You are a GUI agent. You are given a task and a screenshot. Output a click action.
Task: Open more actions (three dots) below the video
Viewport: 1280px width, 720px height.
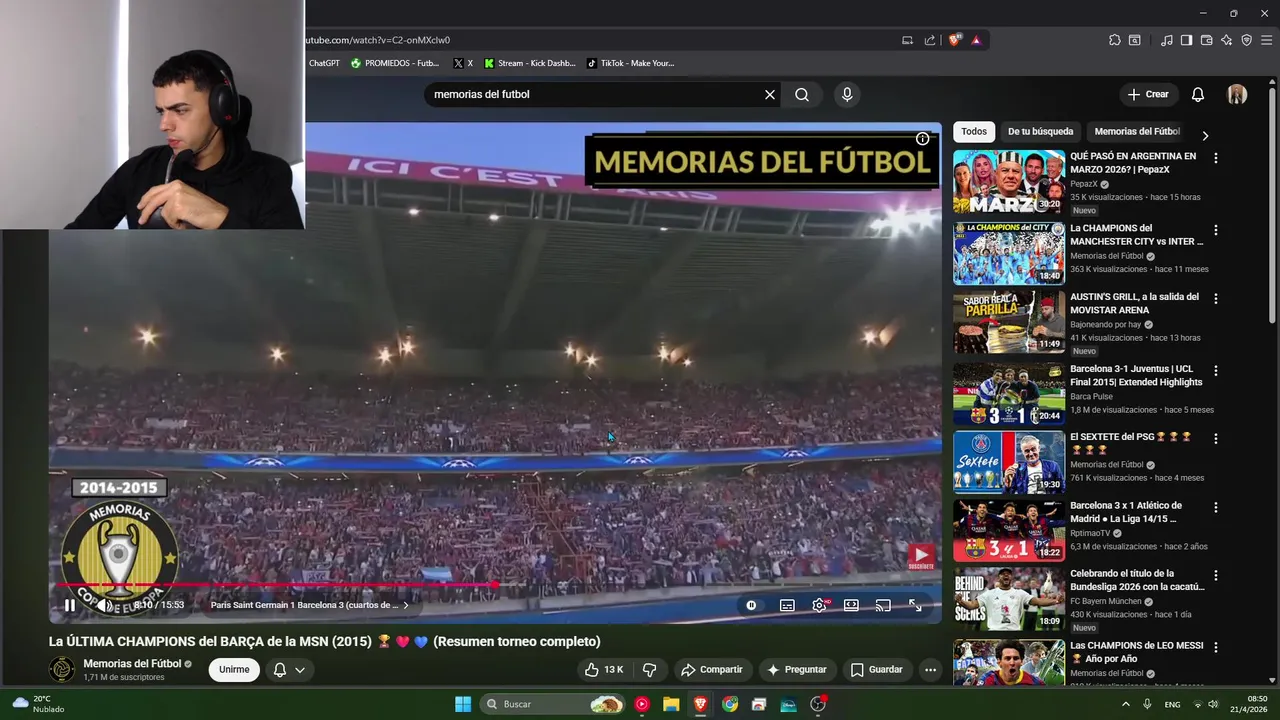(930, 669)
